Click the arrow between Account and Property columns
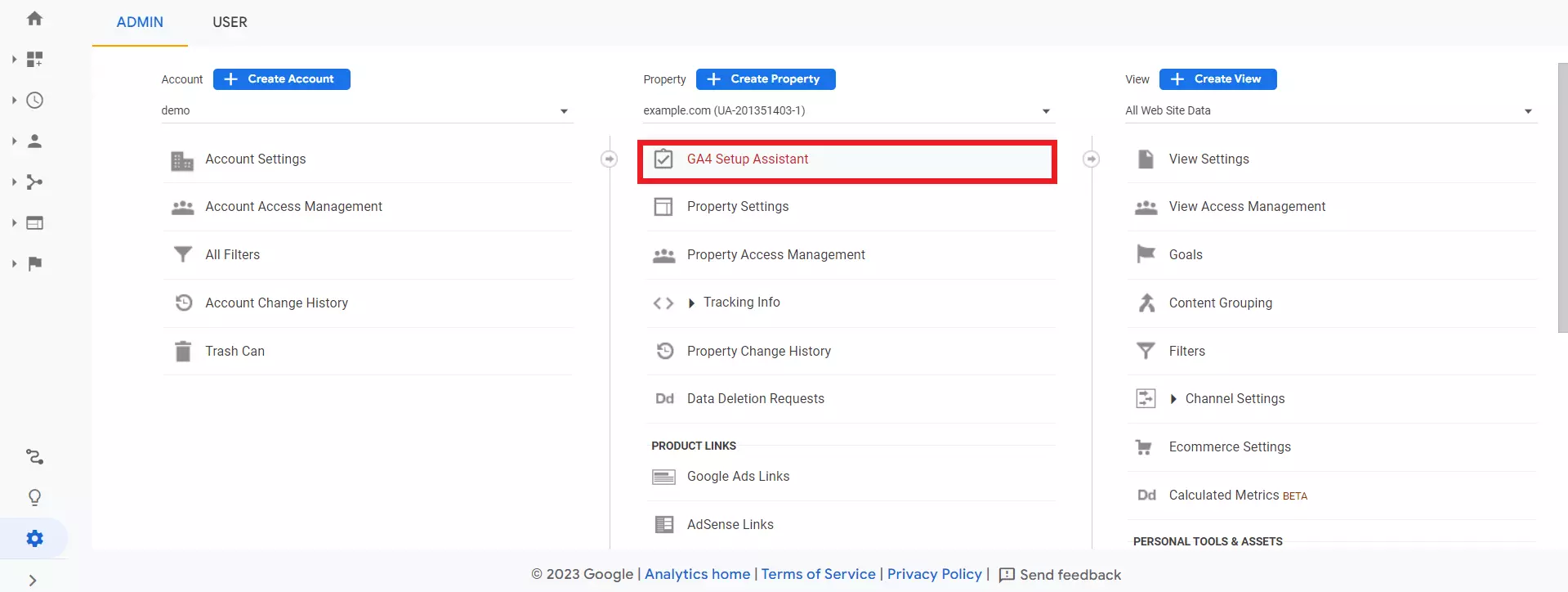This screenshot has width=1568, height=592. tap(609, 159)
